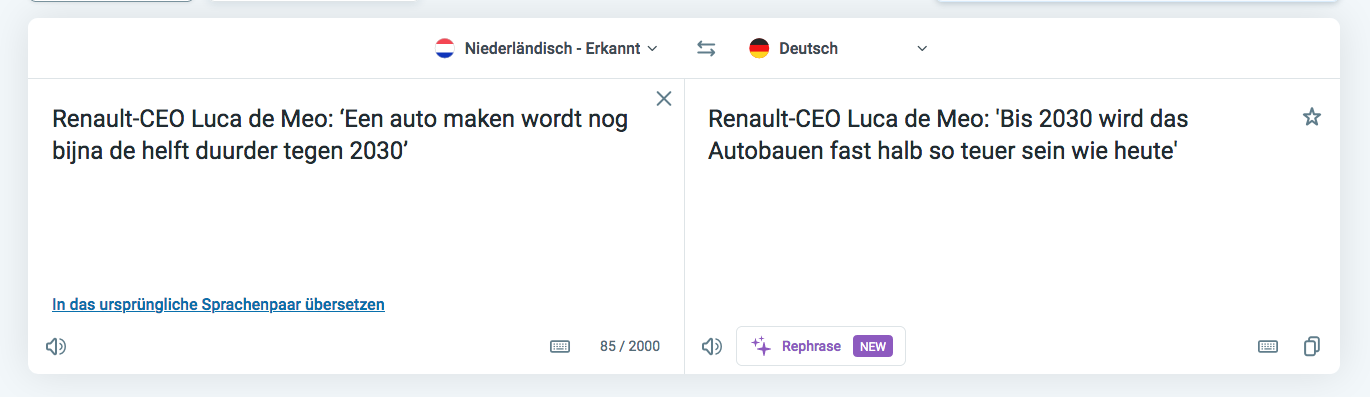The width and height of the screenshot is (1370, 397).
Task: Open the Niederländisch - Erkannt language dropdown
Action: click(x=547, y=48)
